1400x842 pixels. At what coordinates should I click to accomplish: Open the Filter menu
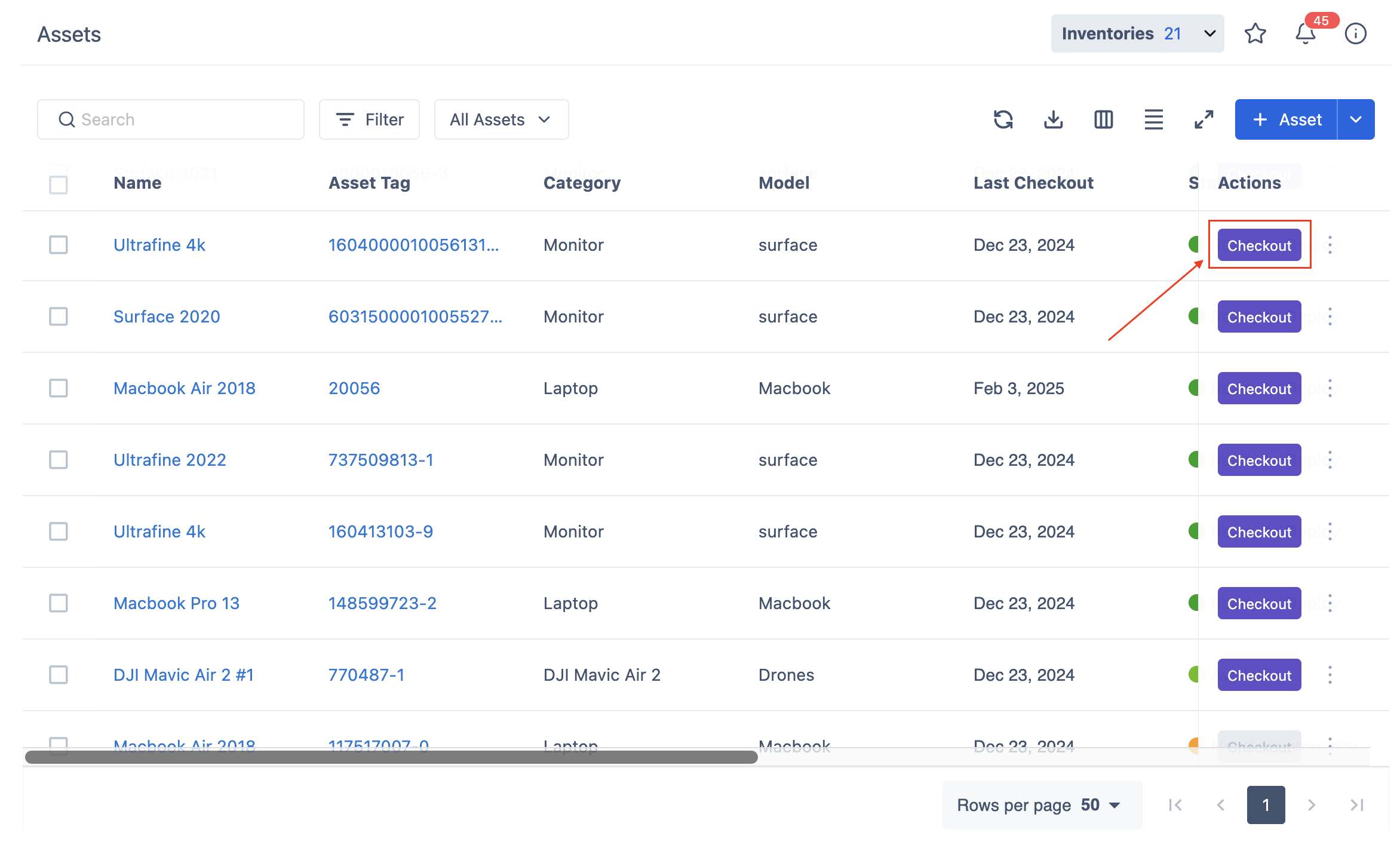369,119
